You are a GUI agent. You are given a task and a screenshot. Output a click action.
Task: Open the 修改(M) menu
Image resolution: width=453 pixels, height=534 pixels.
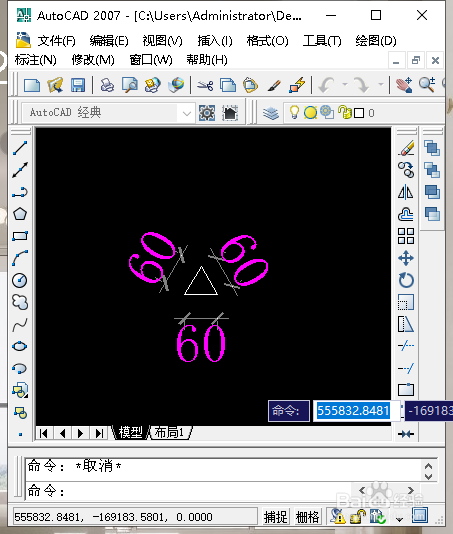(x=93, y=60)
